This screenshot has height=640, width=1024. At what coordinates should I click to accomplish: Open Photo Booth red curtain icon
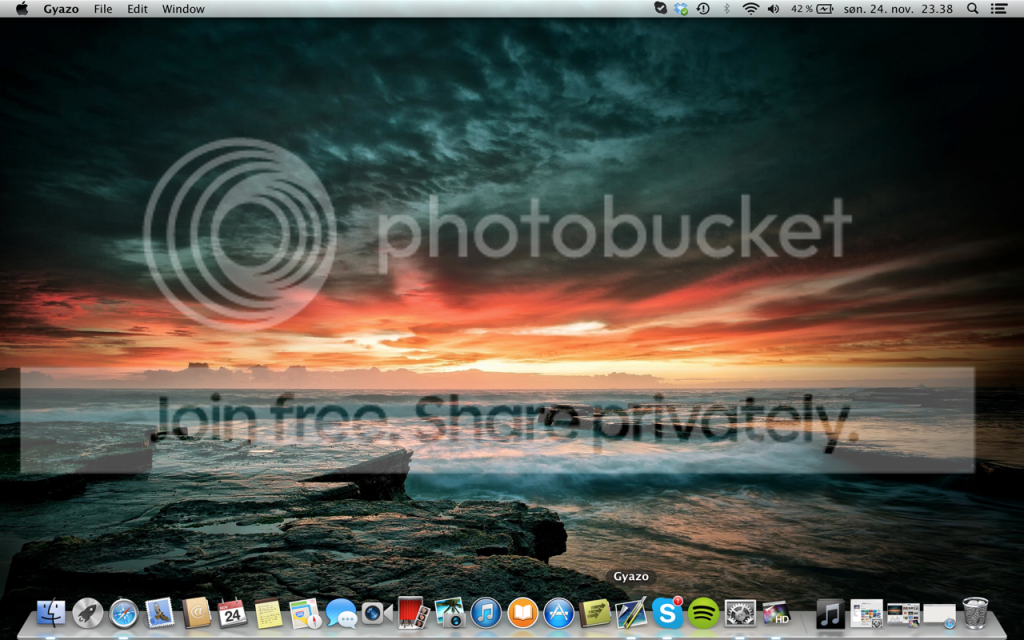pyautogui.click(x=413, y=613)
